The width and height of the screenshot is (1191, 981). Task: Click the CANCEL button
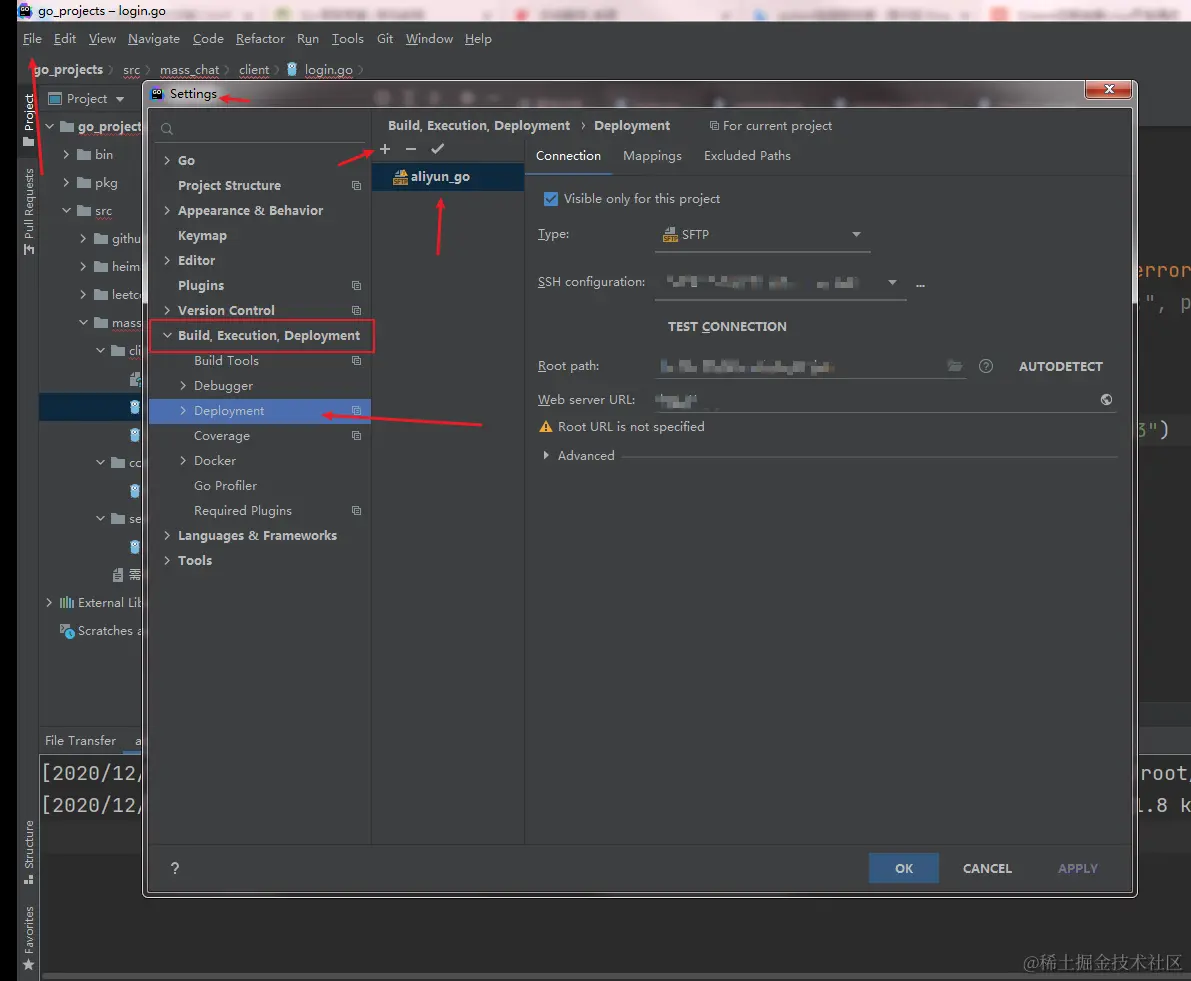pyautogui.click(x=987, y=868)
